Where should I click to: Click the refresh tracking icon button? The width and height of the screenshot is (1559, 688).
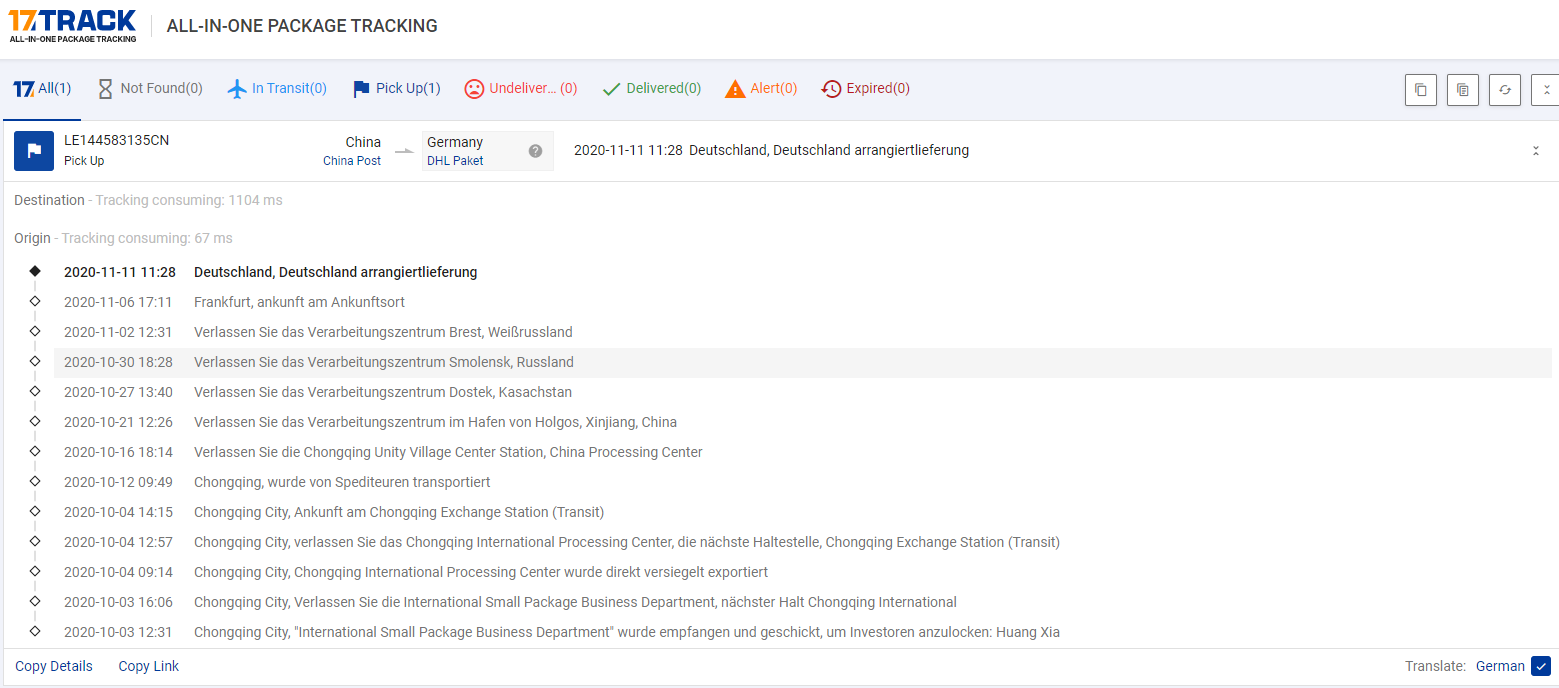tap(1504, 89)
